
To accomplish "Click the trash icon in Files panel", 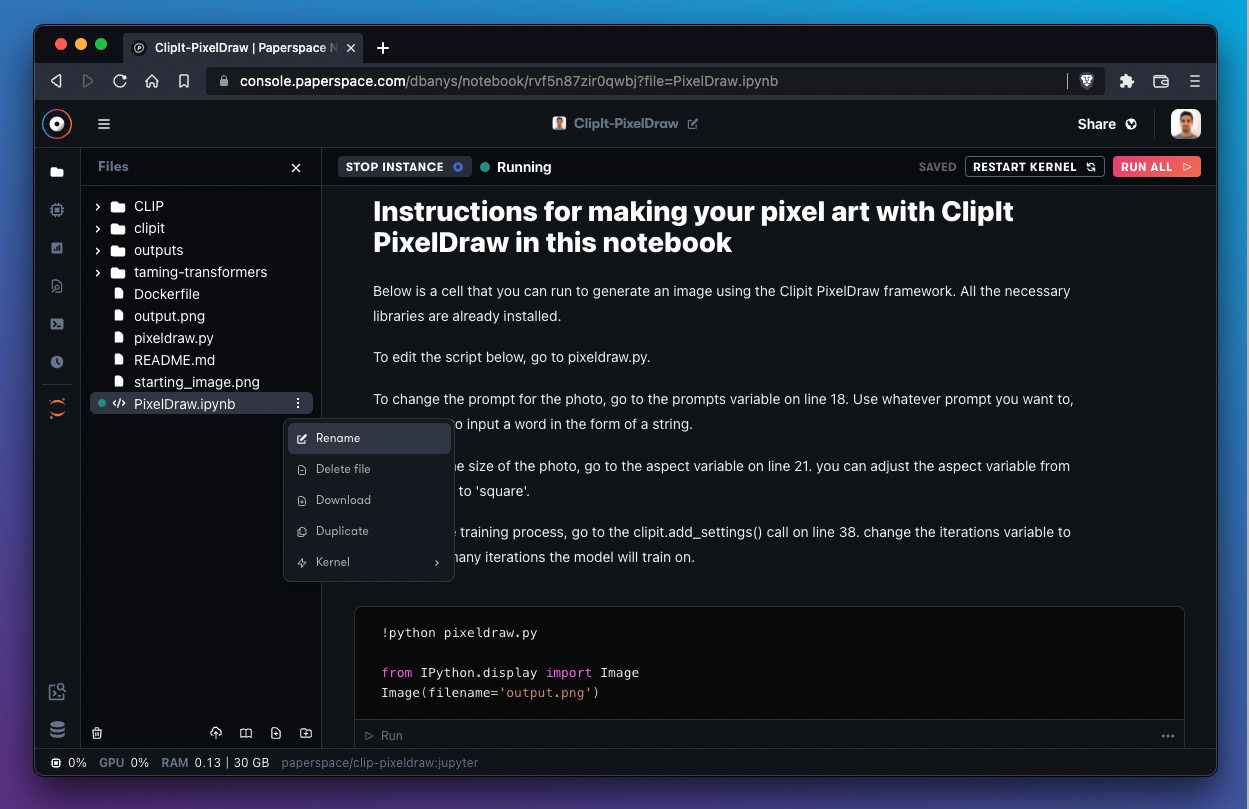I will point(97,733).
